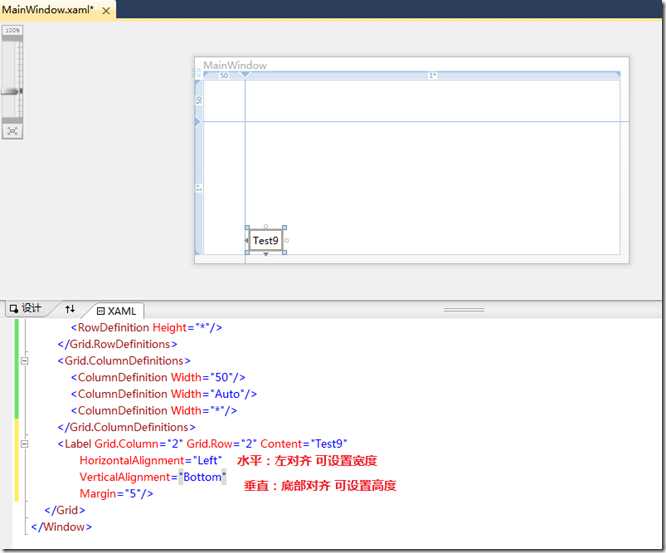
Task: Switch to the XAML tab
Action: tap(116, 311)
